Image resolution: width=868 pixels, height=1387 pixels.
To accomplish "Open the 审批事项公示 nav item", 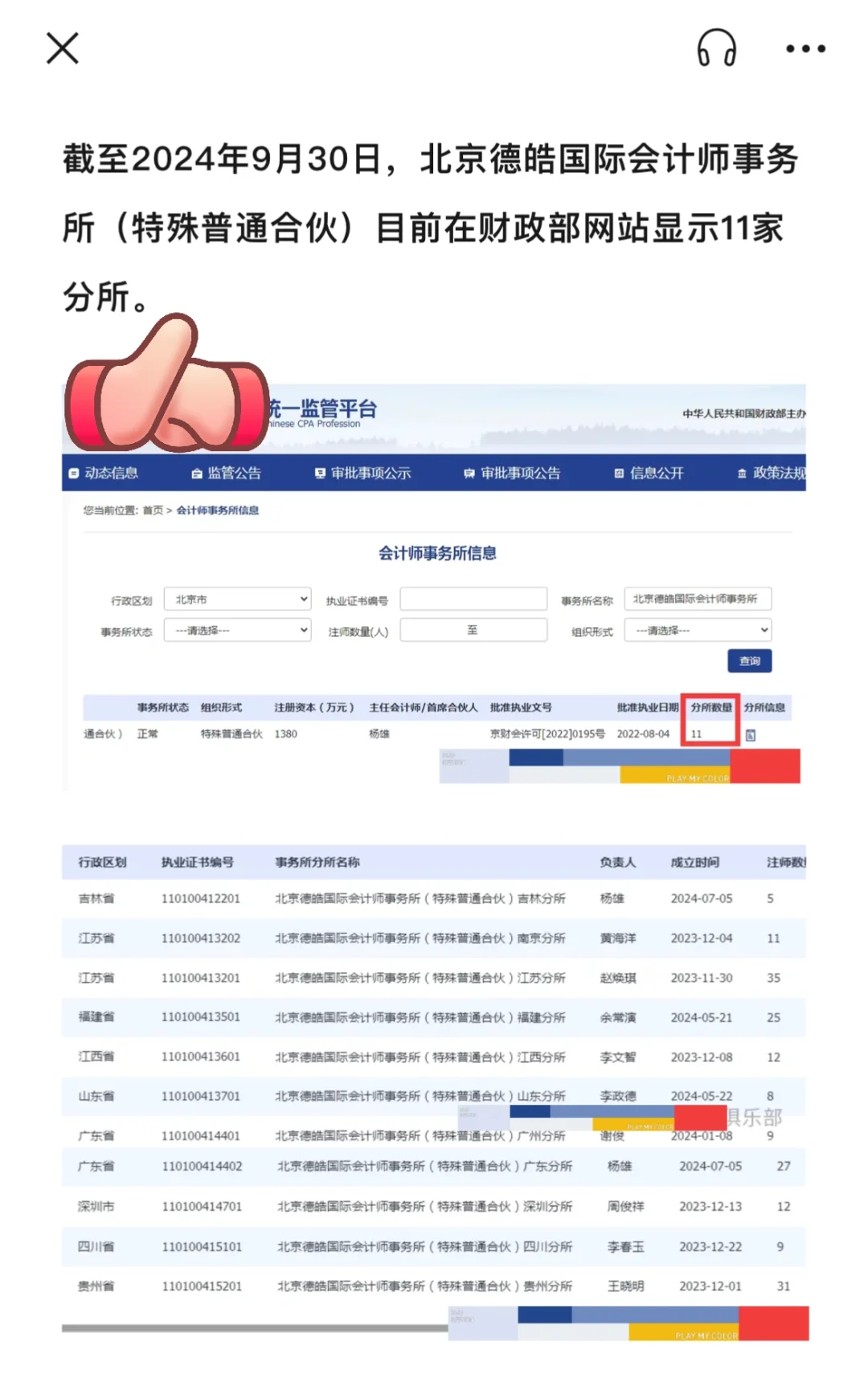I will click(363, 473).
